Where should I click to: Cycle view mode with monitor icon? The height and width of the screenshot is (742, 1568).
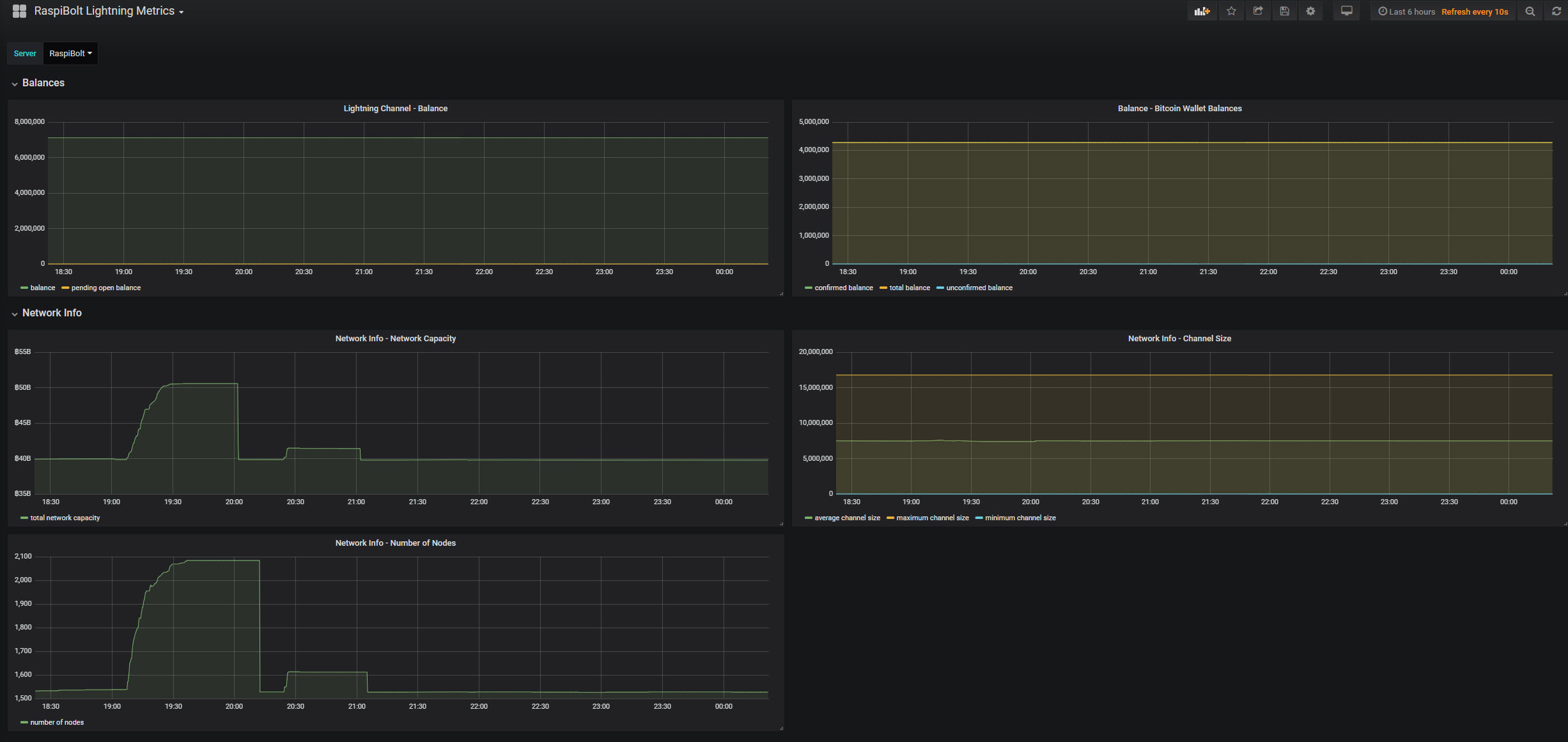pyautogui.click(x=1346, y=12)
